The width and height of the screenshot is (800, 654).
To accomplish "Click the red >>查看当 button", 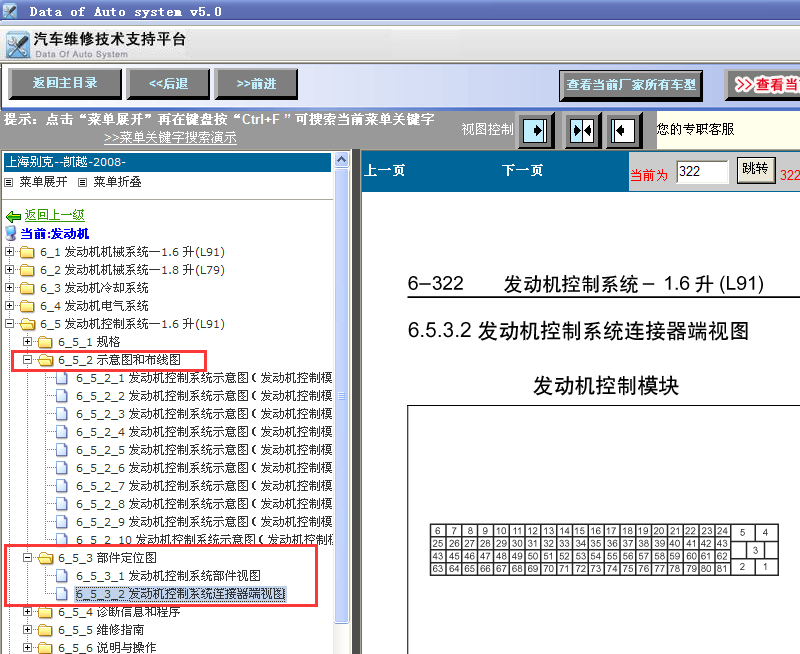I will click(763, 85).
